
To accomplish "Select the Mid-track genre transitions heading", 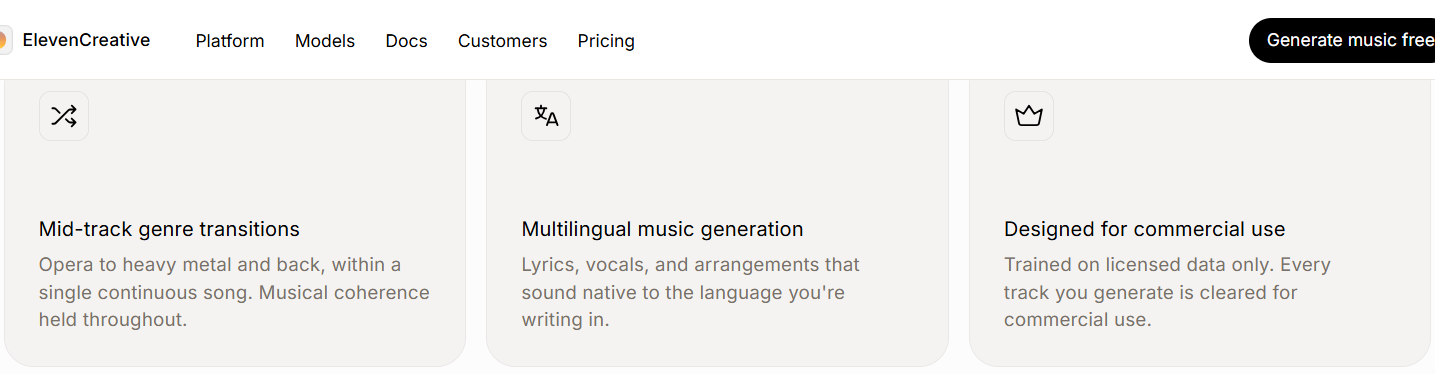I will click(169, 229).
